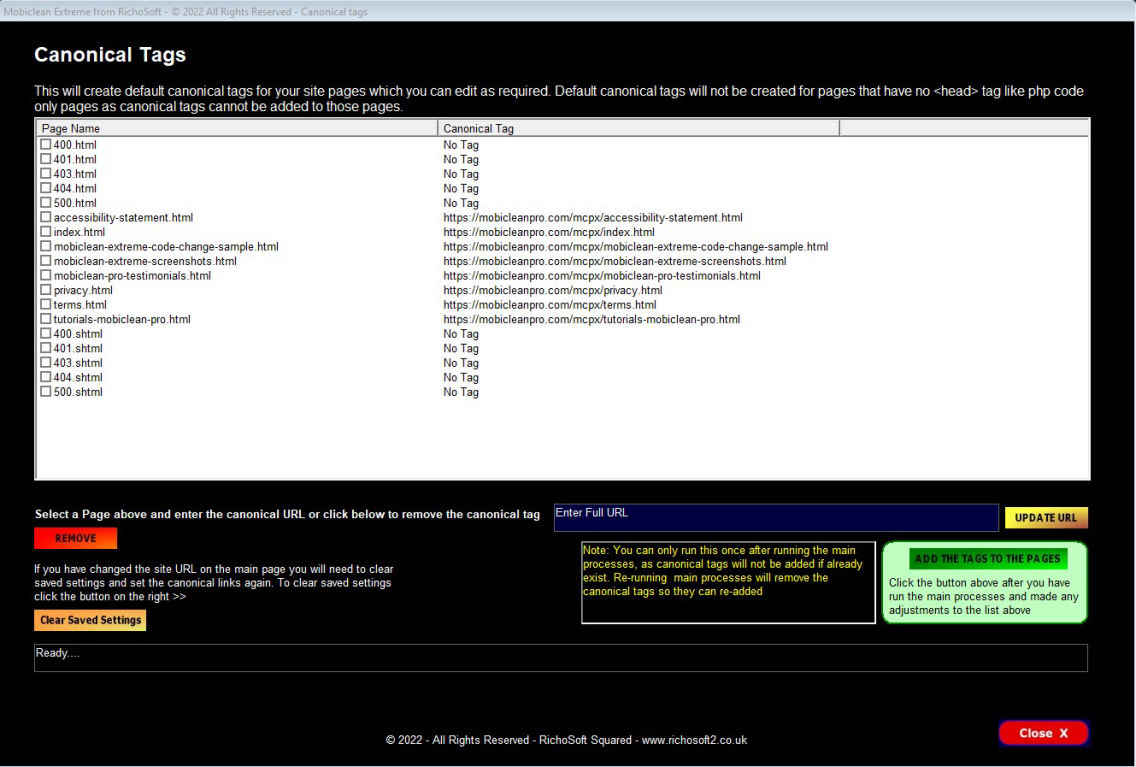Click mobiclean-extreme-code-change-sample.html canonical URL
The width and height of the screenshot is (1136, 767).
(x=635, y=247)
